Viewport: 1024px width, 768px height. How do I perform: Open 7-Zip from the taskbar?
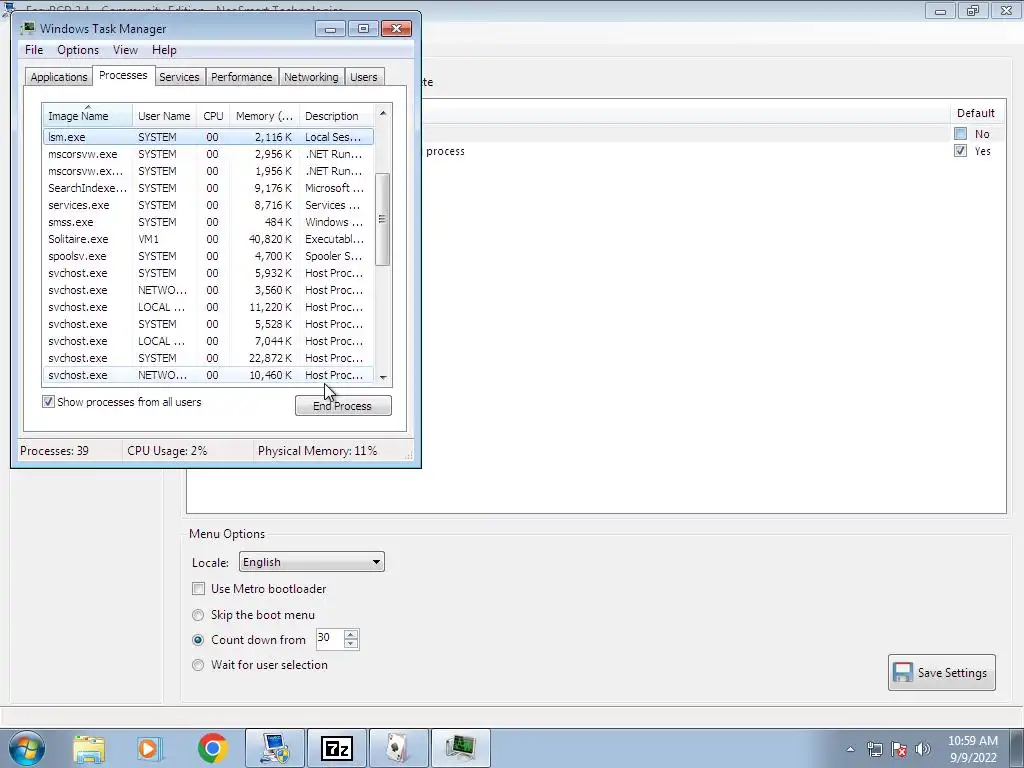[337, 748]
